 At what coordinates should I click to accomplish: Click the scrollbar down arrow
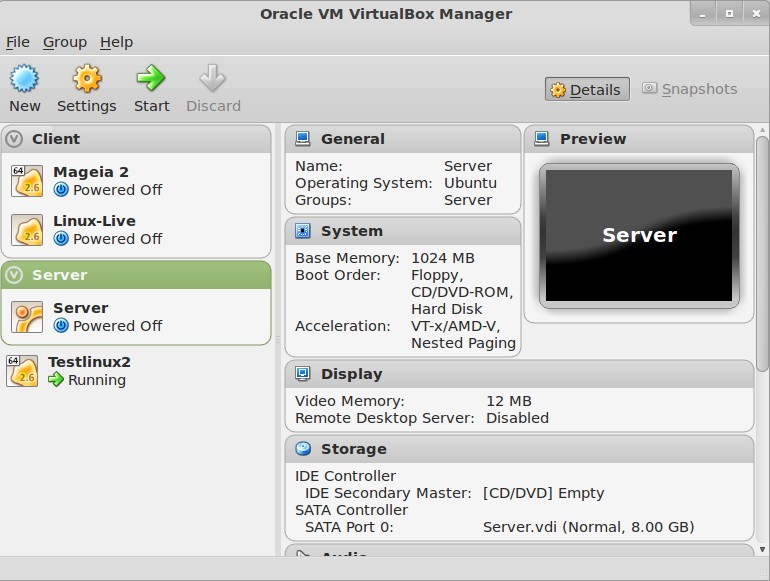(x=762, y=550)
